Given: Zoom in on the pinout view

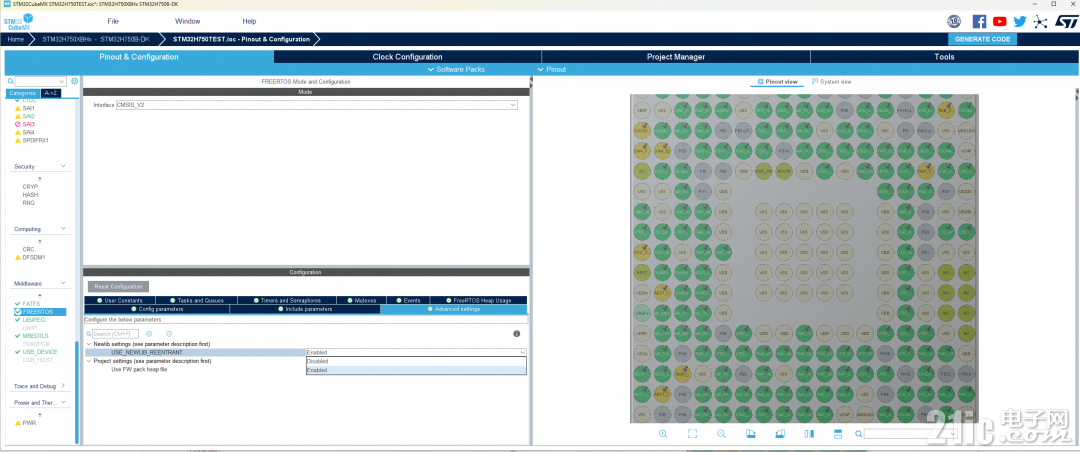Looking at the screenshot, I should coord(663,433).
